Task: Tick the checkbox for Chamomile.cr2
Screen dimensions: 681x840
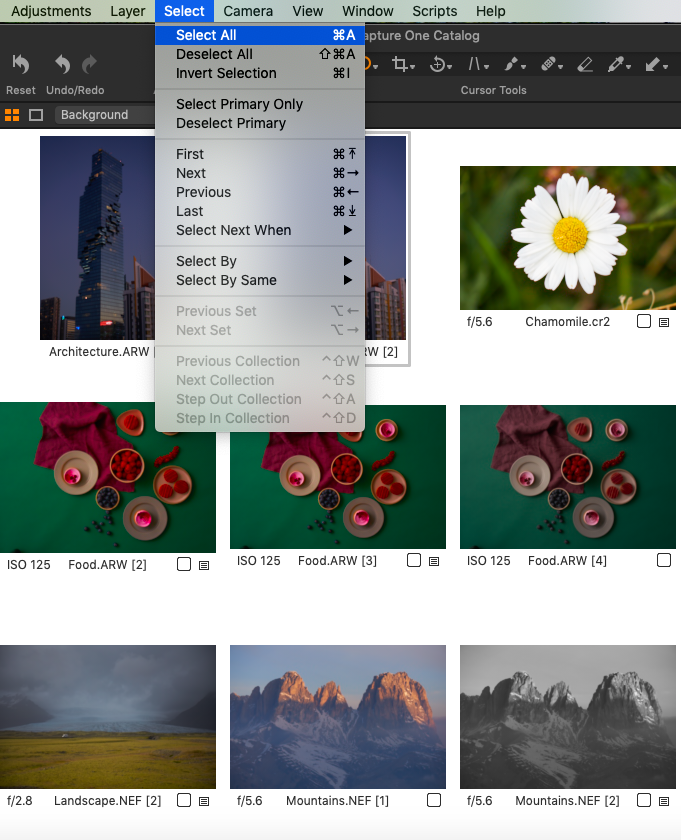Action: pyautogui.click(x=644, y=321)
